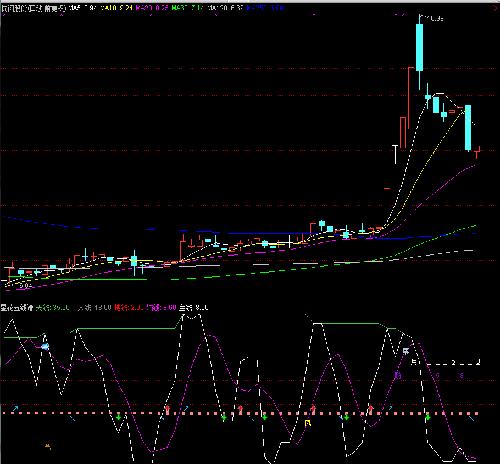This screenshot has height=464, width=500.
Task: Click the tallest cyan candlestick at the peak
Action: click(419, 47)
